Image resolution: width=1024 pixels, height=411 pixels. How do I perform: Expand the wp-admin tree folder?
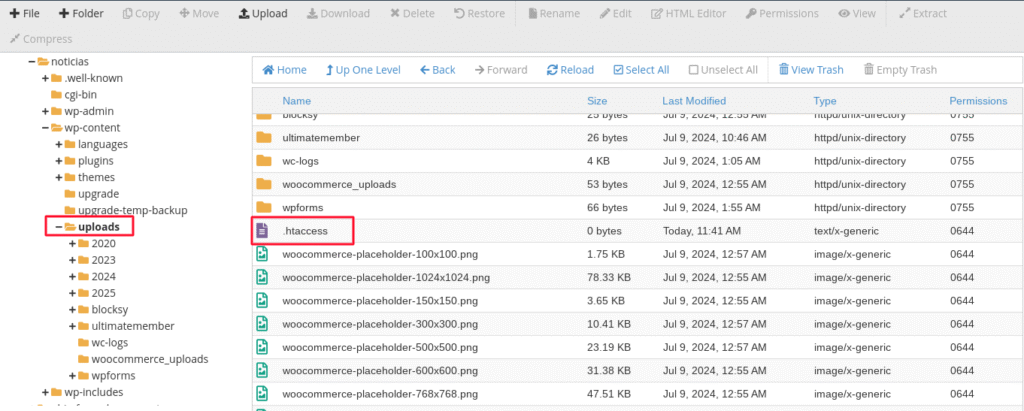(x=45, y=111)
